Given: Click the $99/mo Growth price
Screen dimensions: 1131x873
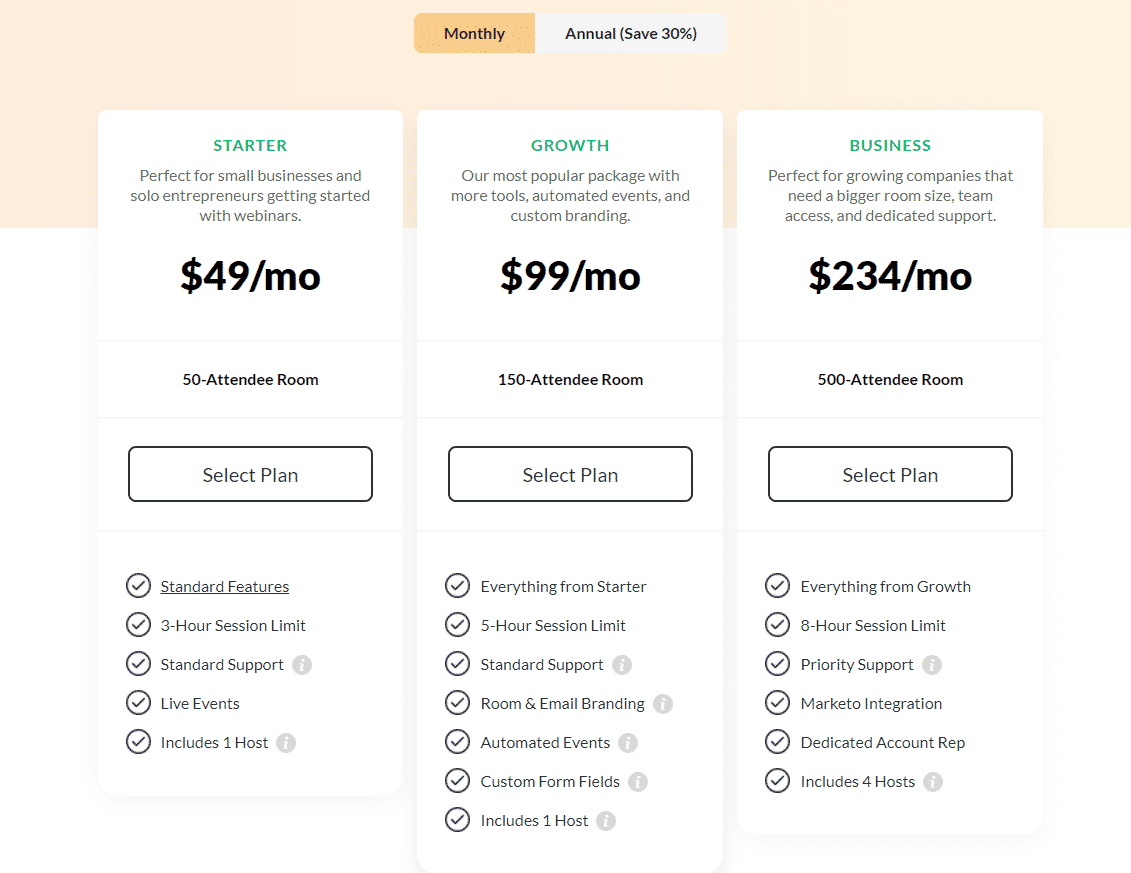Looking at the screenshot, I should pos(571,276).
